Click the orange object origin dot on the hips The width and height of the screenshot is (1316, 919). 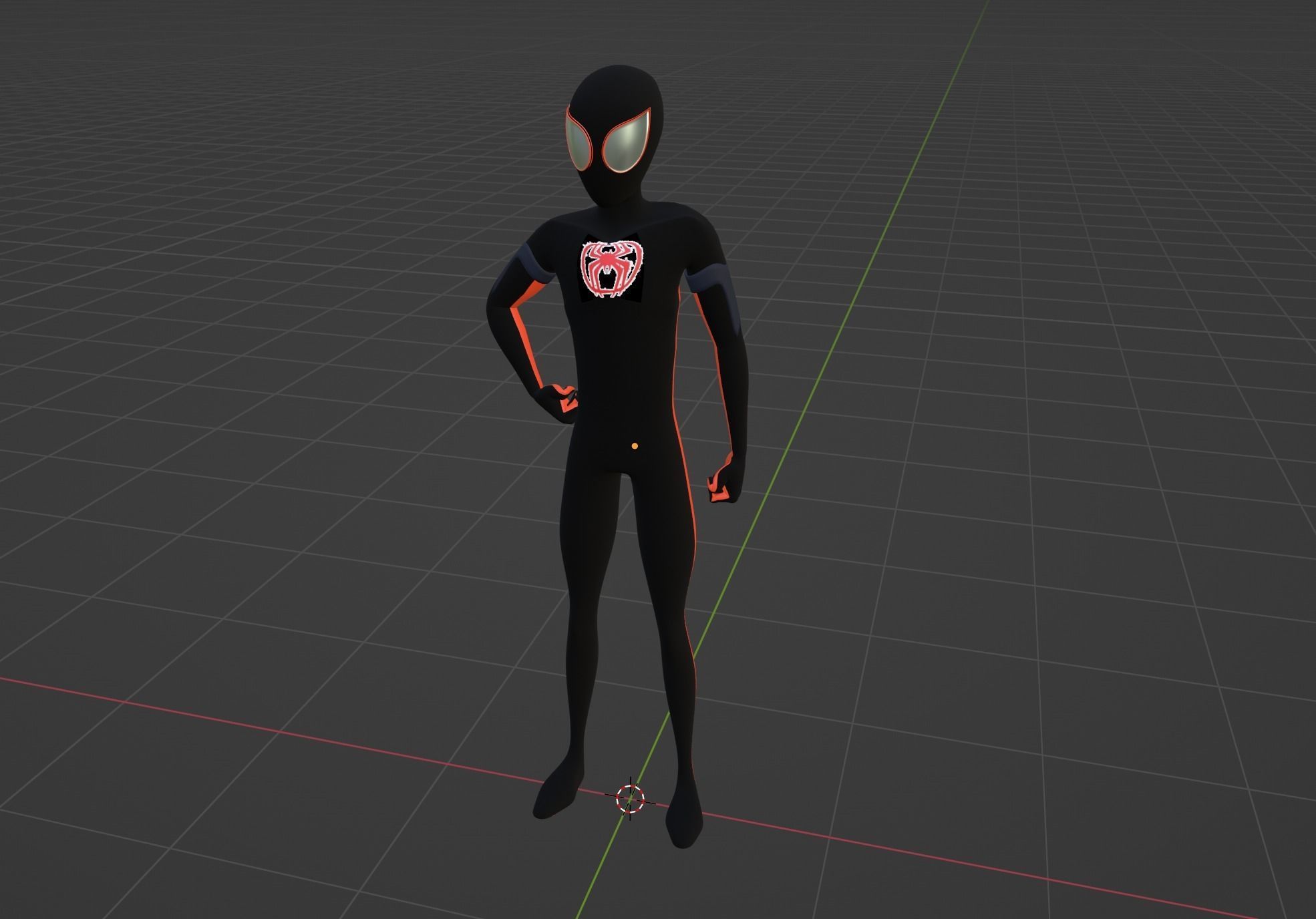tap(635, 445)
